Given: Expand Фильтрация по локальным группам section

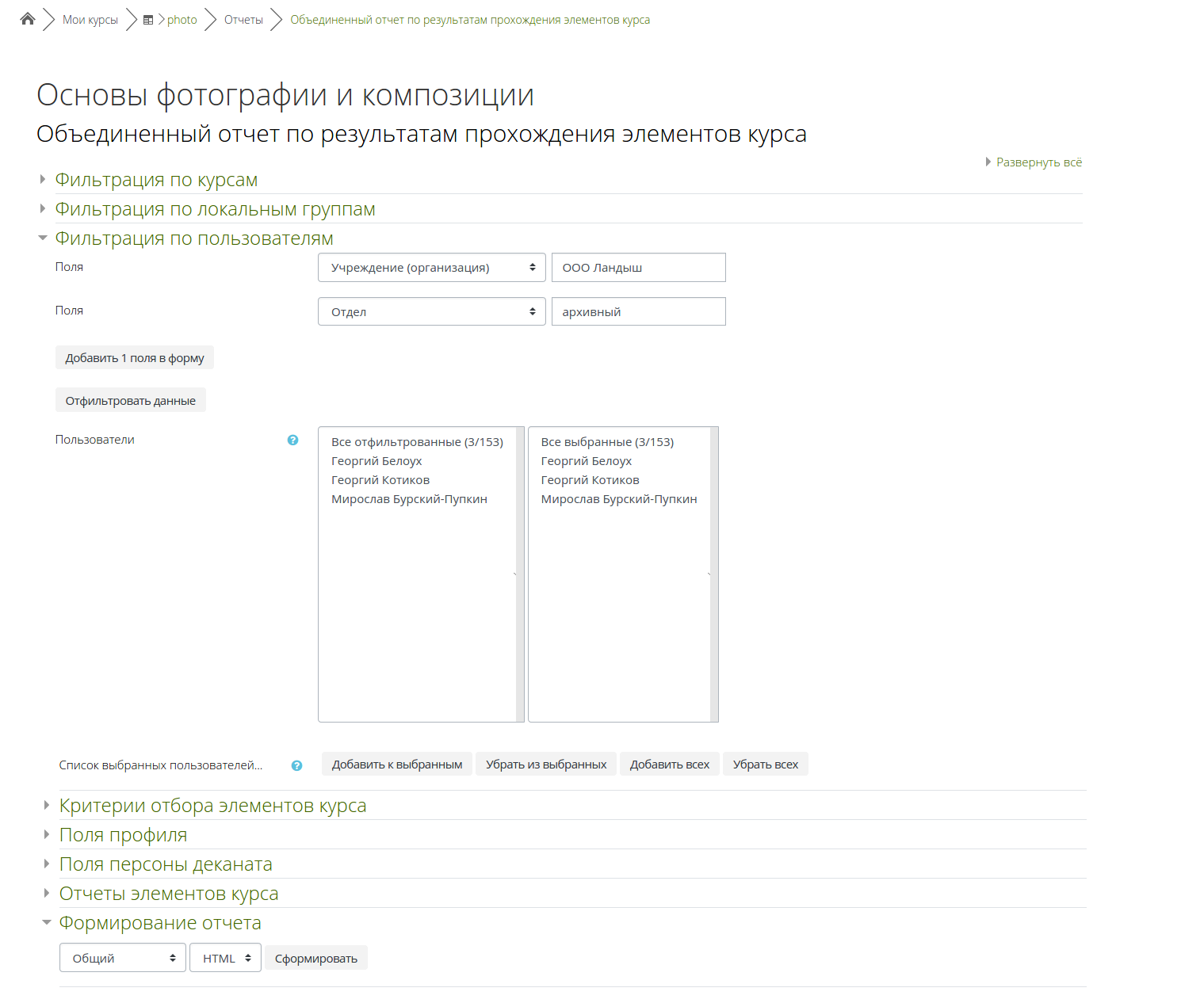Looking at the screenshot, I should [x=215, y=209].
